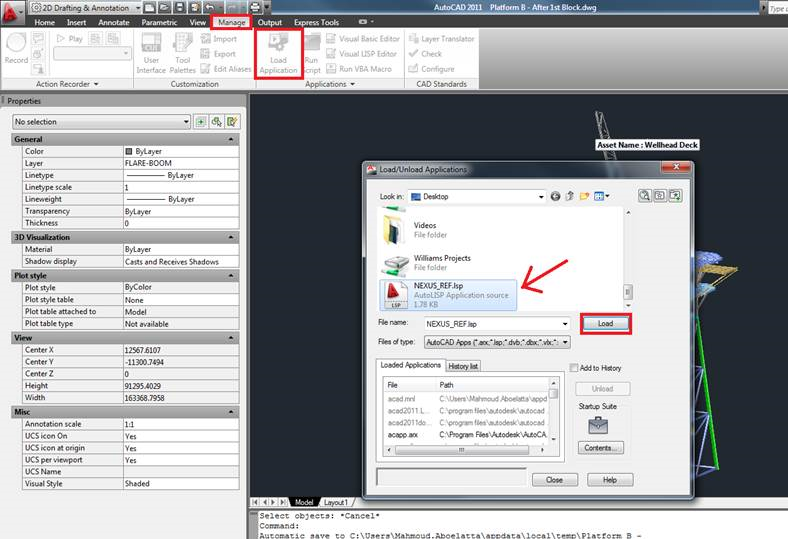Open the No selection dropdown

click(185, 121)
